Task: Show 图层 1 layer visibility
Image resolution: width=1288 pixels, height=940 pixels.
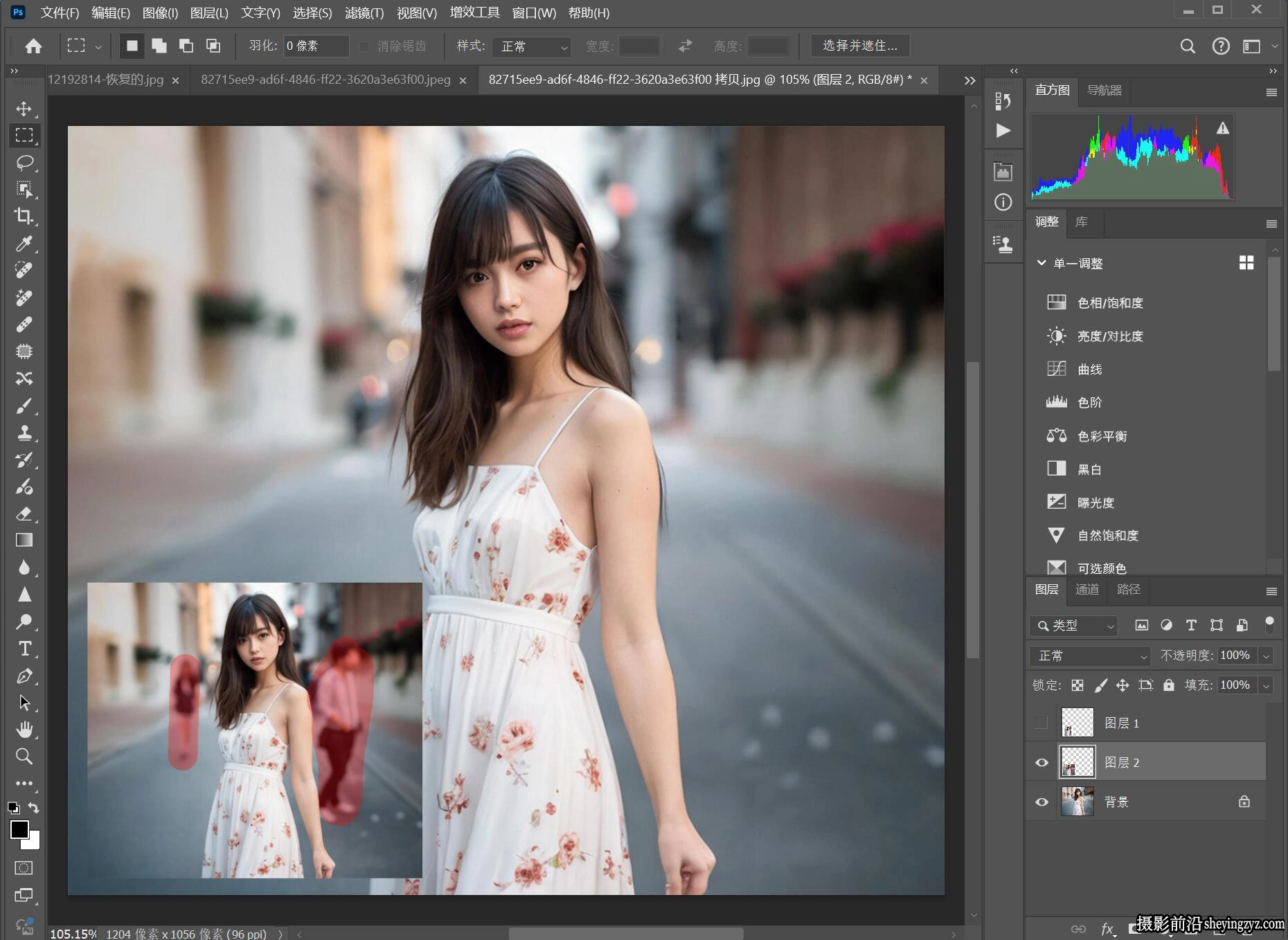Action: pos(1041,723)
